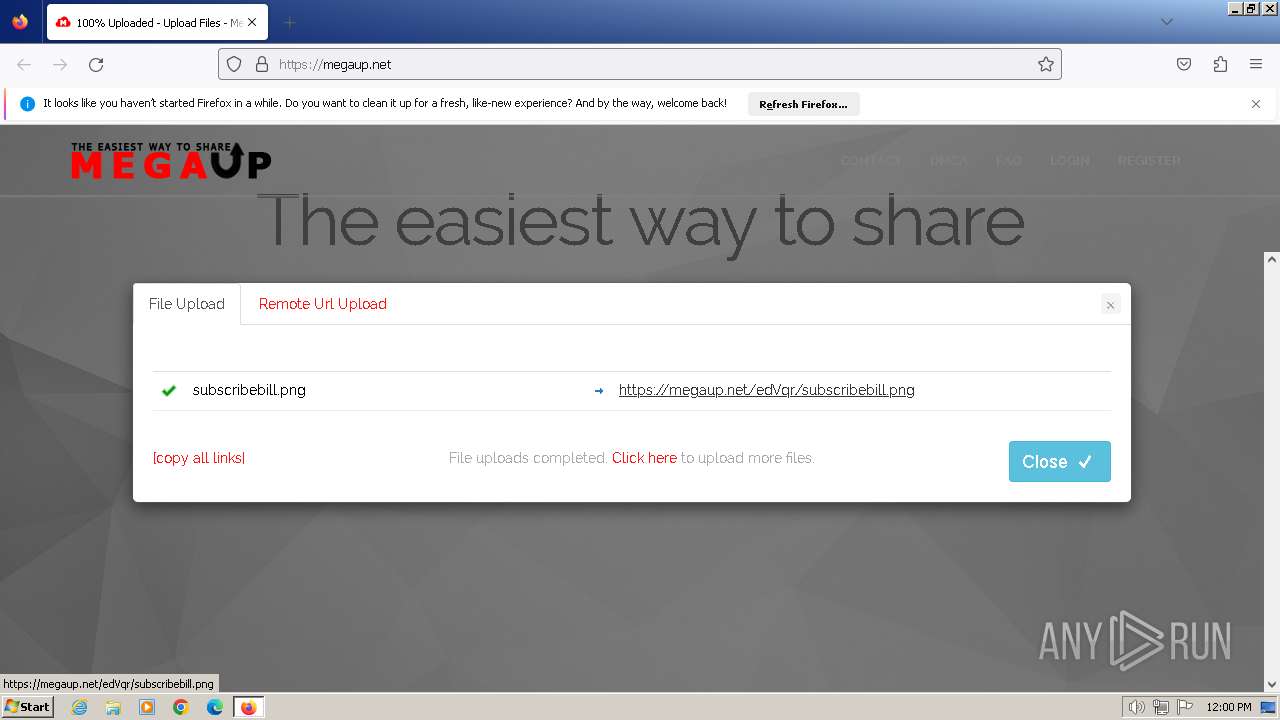Open a new browser tab
This screenshot has width=1280, height=720.
click(x=289, y=22)
